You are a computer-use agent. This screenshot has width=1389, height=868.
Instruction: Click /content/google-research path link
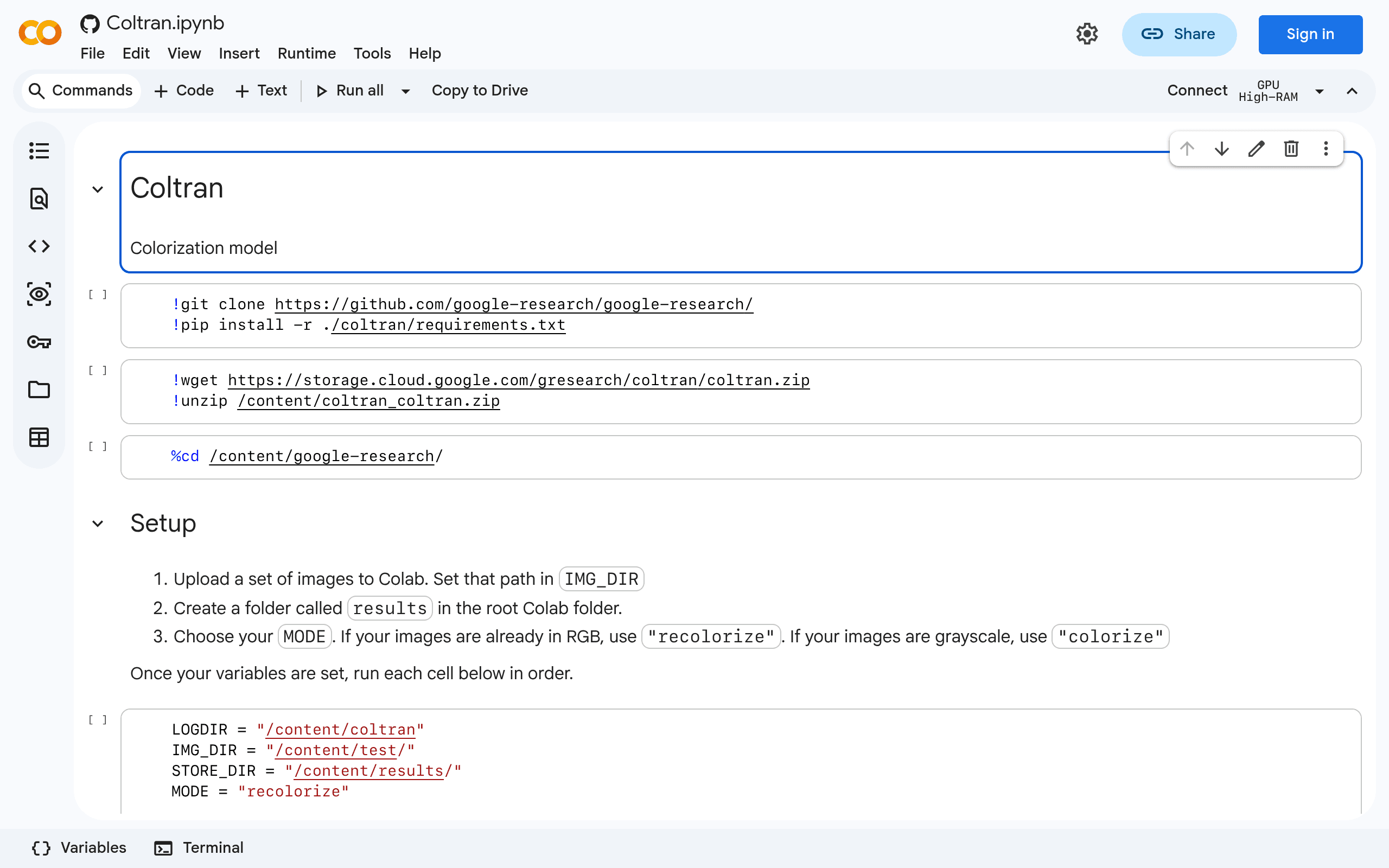(322, 456)
